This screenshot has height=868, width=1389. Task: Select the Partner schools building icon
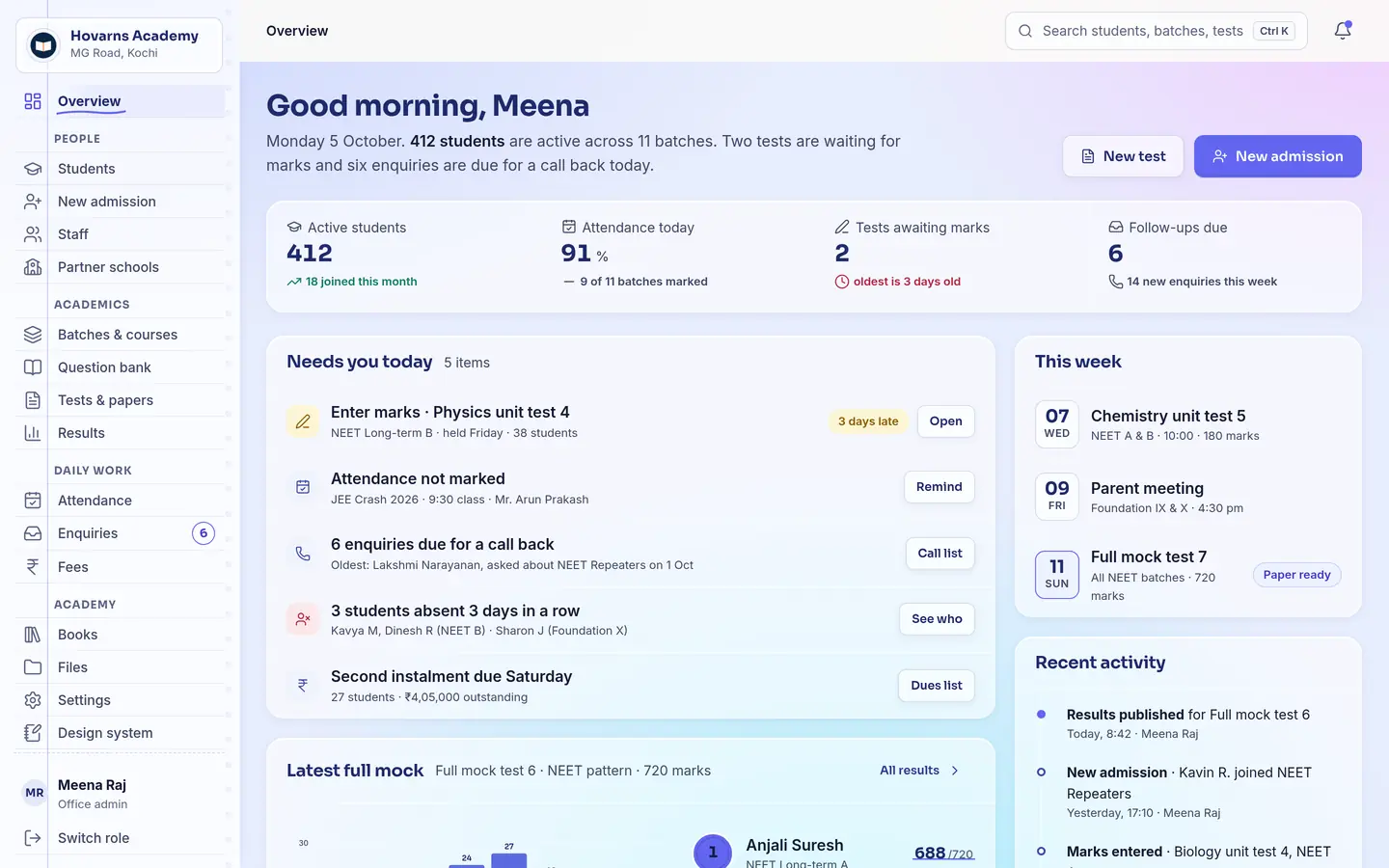[x=33, y=267]
